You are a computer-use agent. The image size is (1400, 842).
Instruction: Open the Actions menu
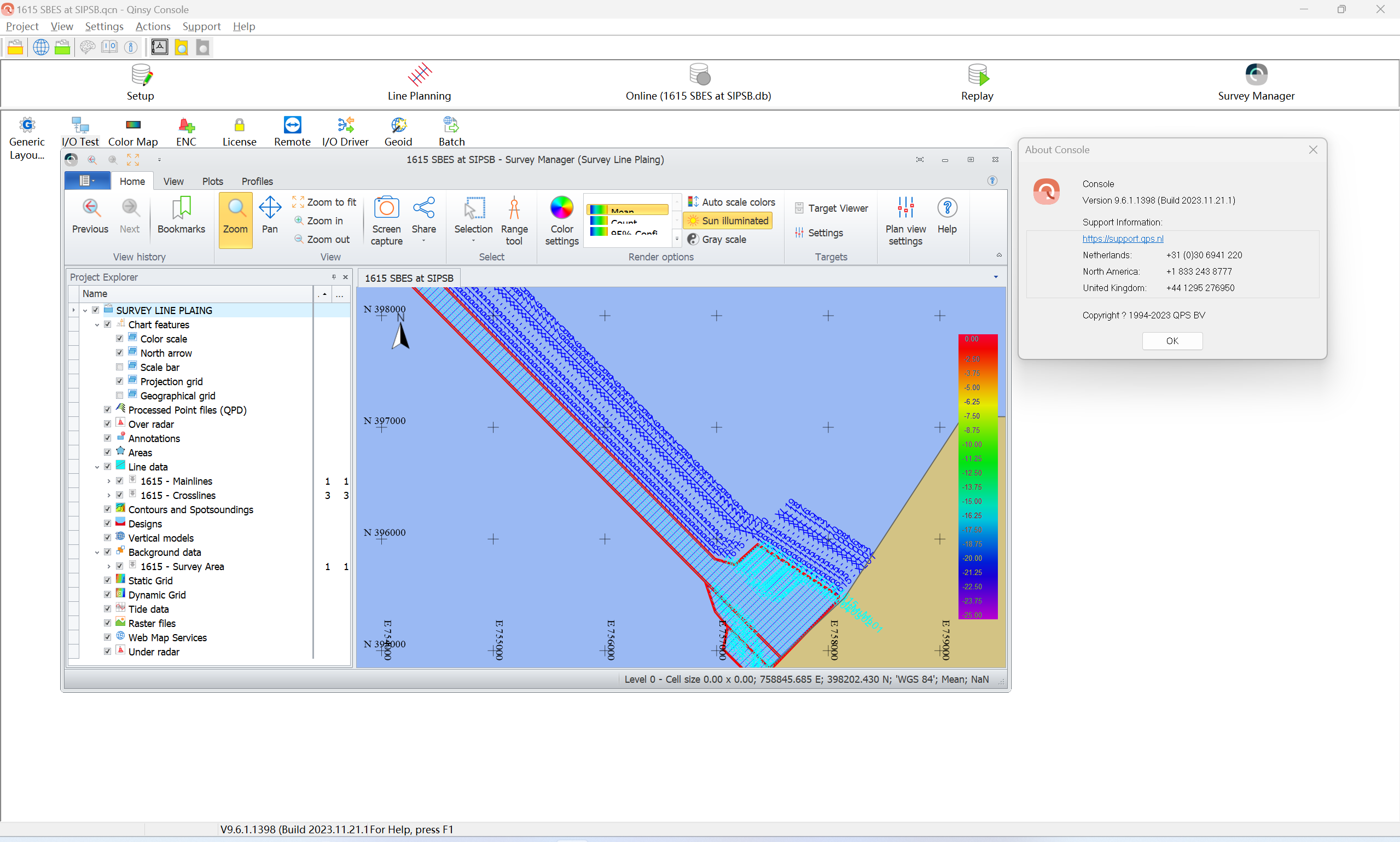click(x=153, y=26)
